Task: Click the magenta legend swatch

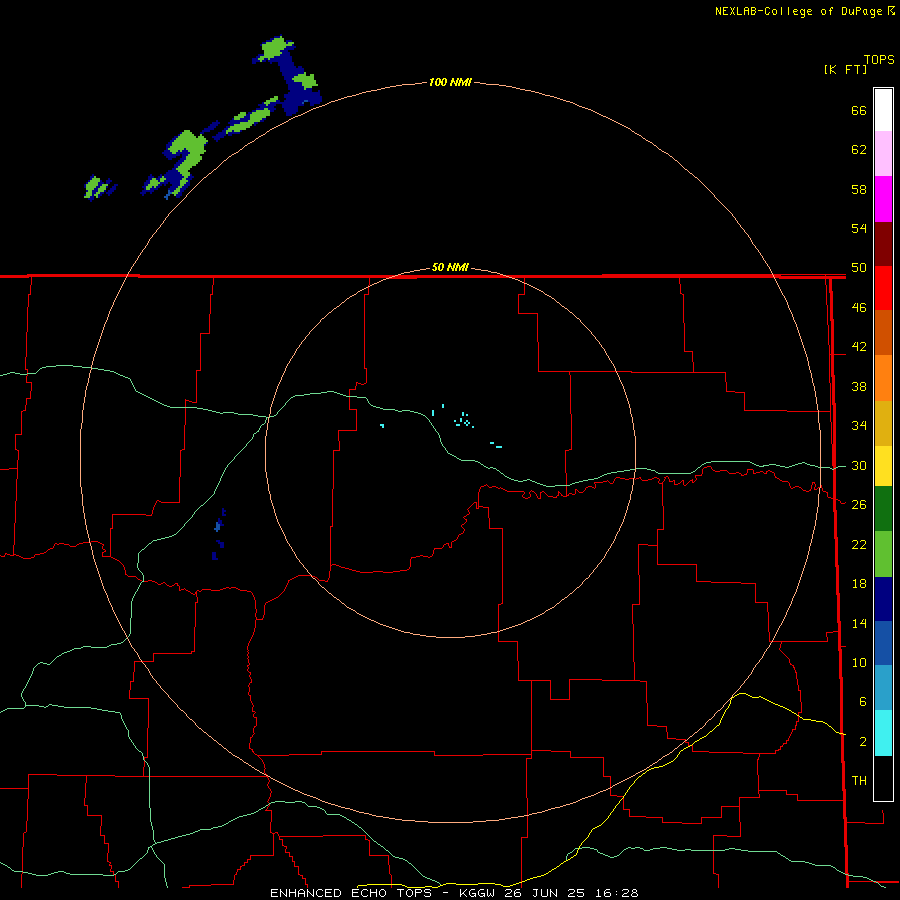Action: 883,199
